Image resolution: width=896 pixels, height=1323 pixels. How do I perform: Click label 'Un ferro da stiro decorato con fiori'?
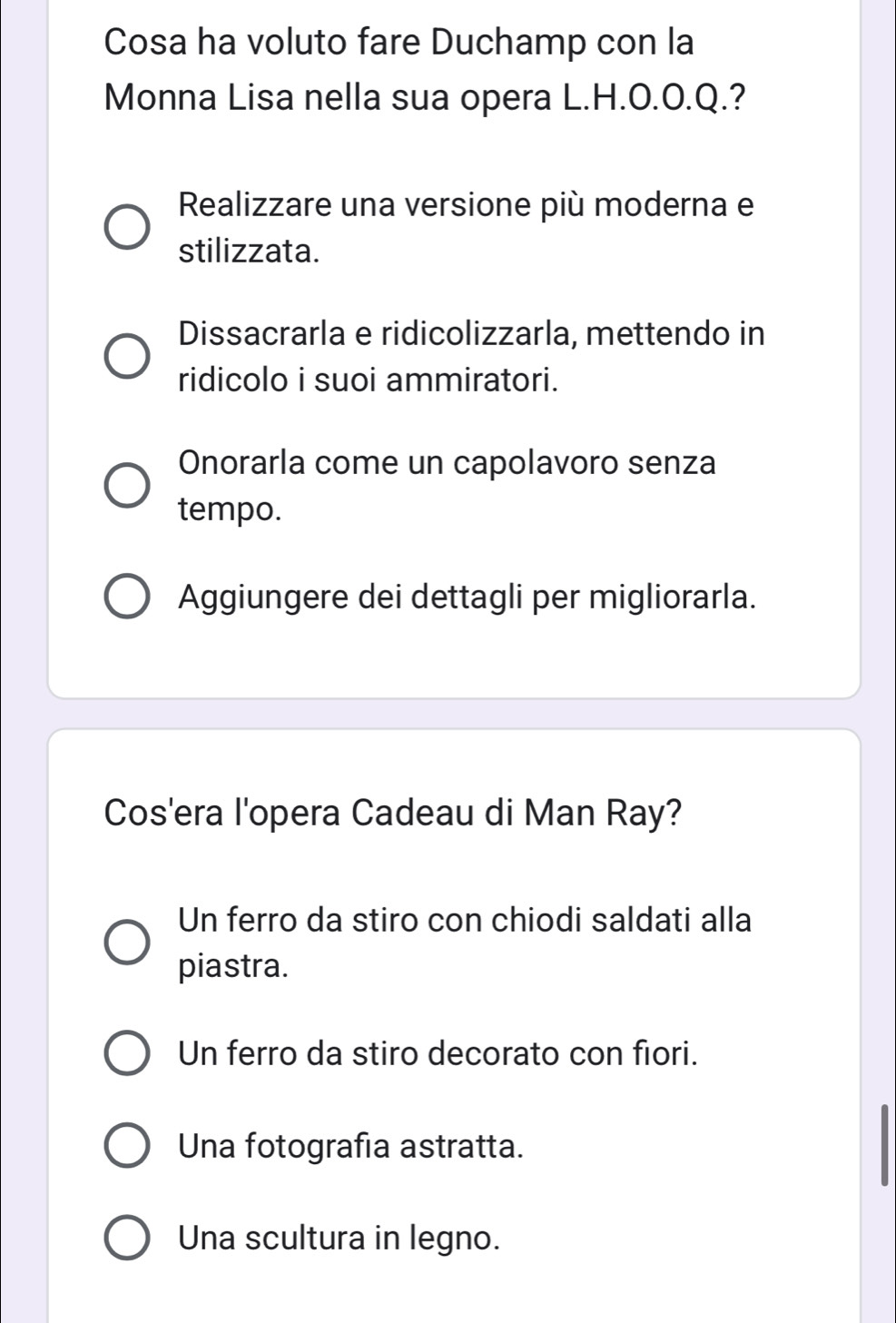(x=439, y=1053)
